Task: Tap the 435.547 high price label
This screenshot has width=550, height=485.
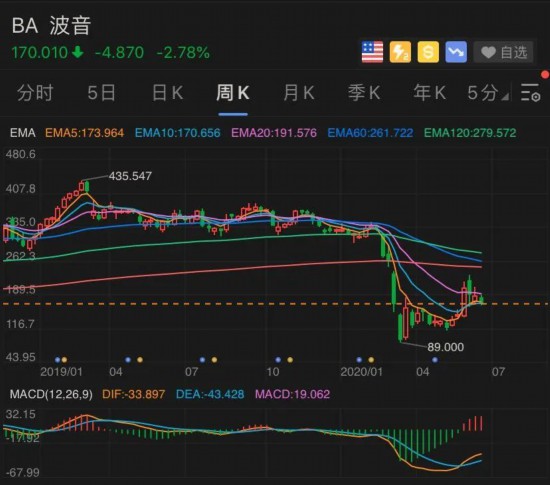Action: [x=130, y=176]
